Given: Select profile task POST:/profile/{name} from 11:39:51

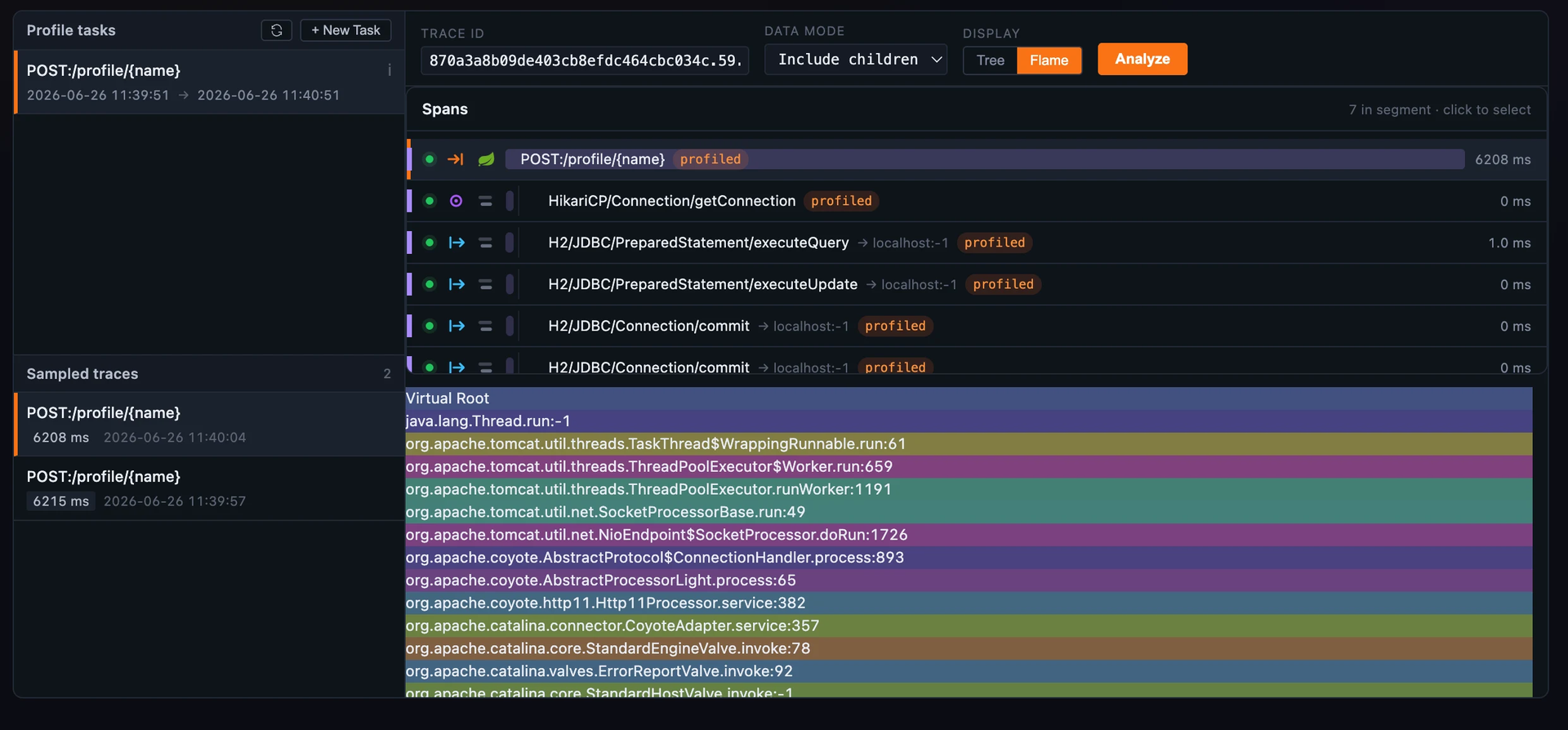Looking at the screenshot, I should tap(209, 82).
